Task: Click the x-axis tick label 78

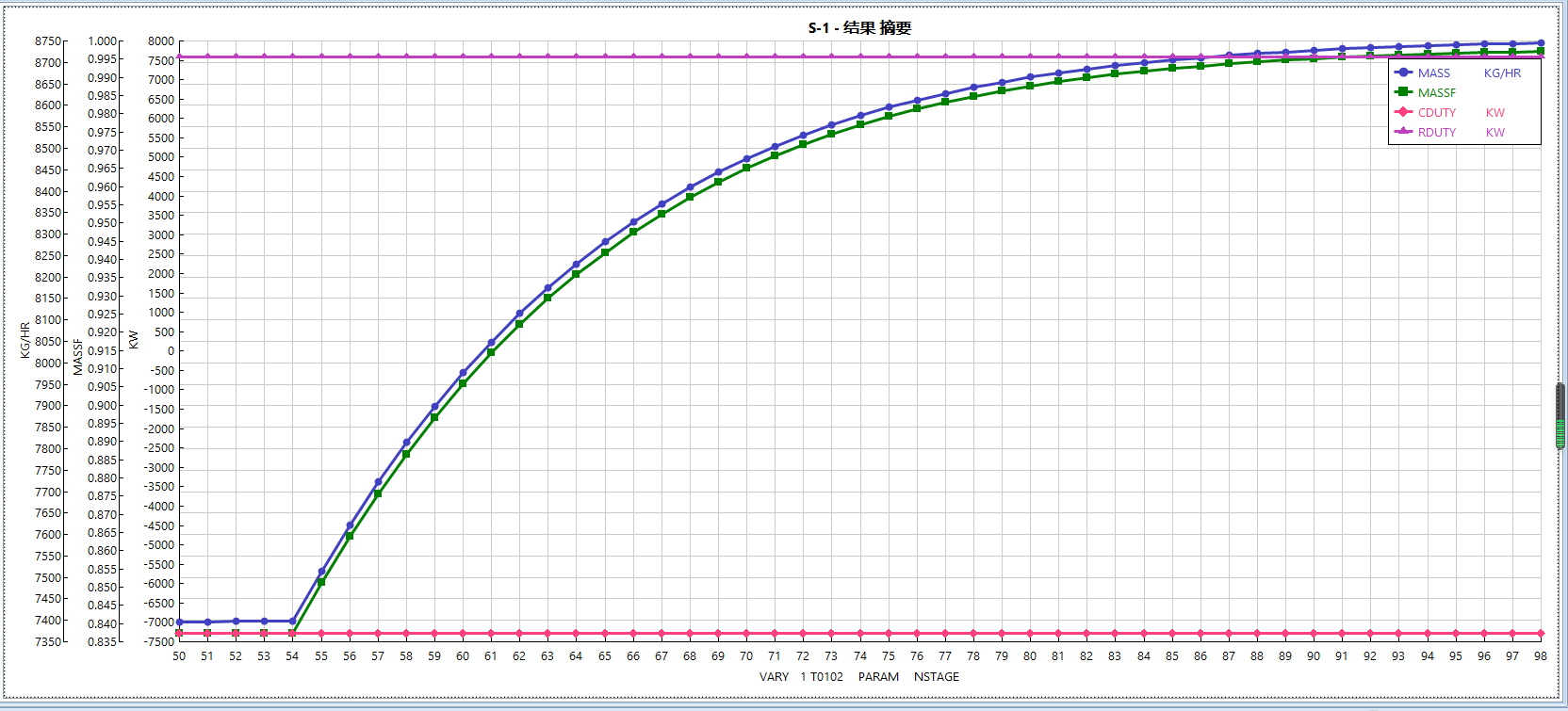Action: pyautogui.click(x=973, y=655)
